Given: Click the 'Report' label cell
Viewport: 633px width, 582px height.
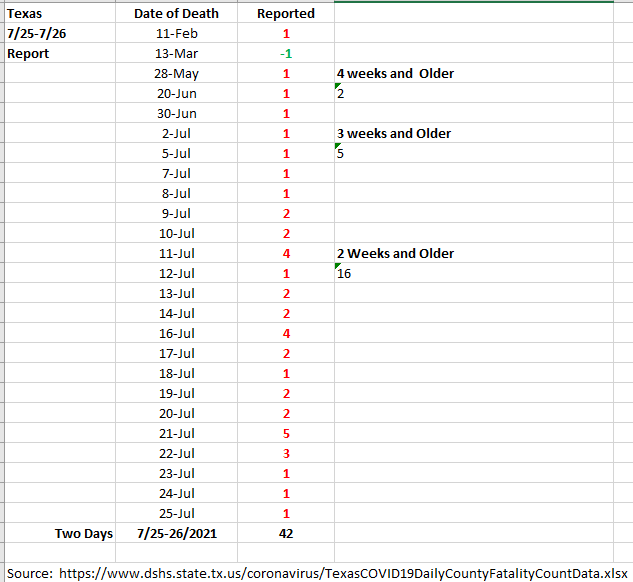Looking at the screenshot, I should tap(60, 53).
